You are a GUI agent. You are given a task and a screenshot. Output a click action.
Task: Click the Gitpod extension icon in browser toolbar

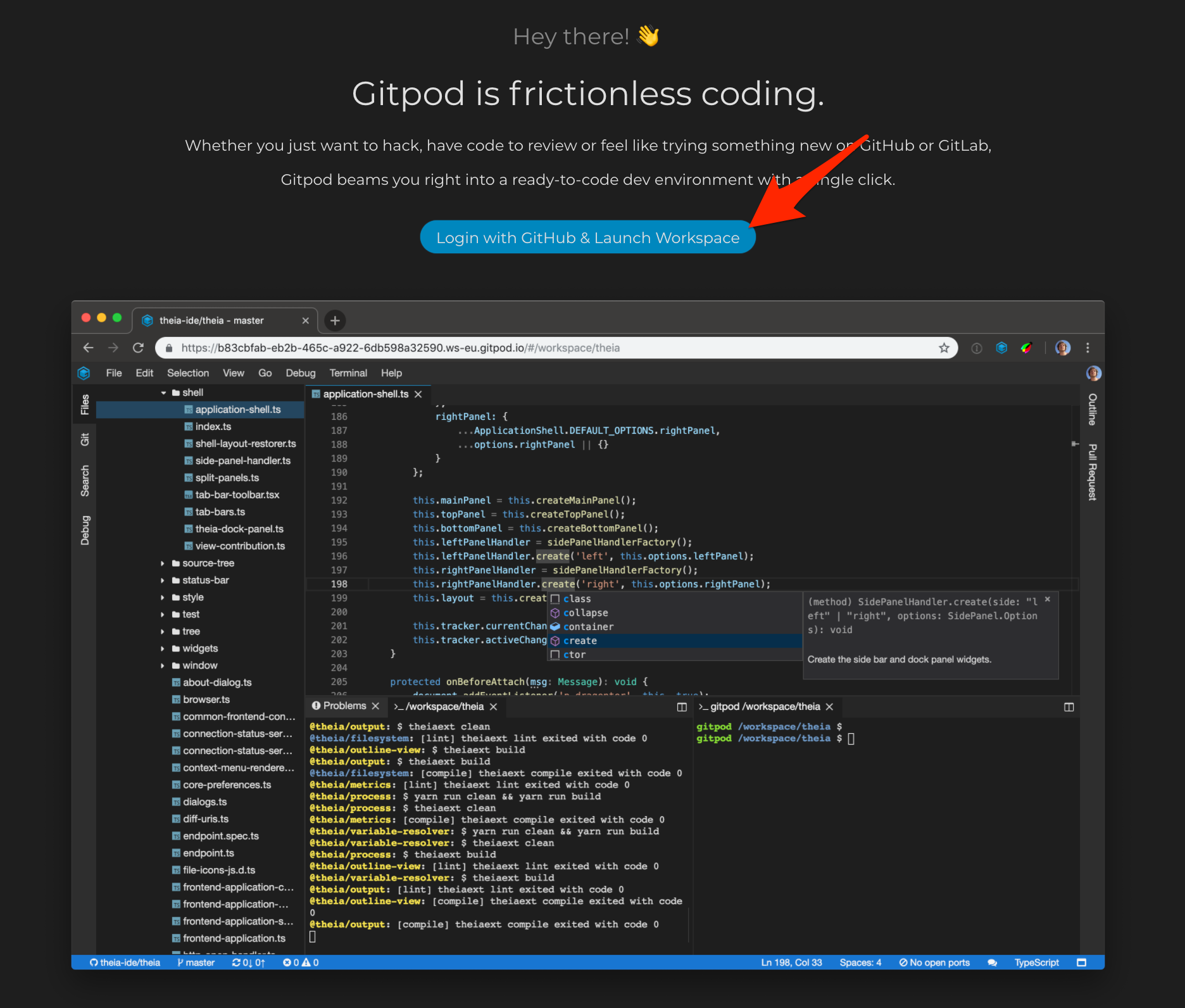(1001, 348)
